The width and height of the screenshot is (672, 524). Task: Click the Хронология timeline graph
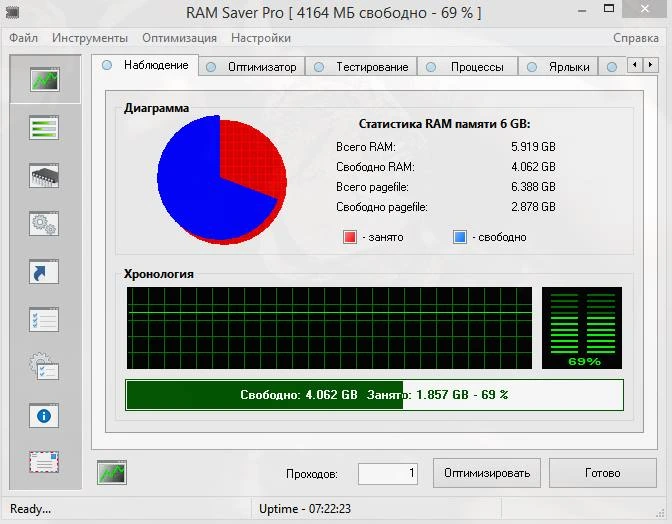(x=329, y=328)
